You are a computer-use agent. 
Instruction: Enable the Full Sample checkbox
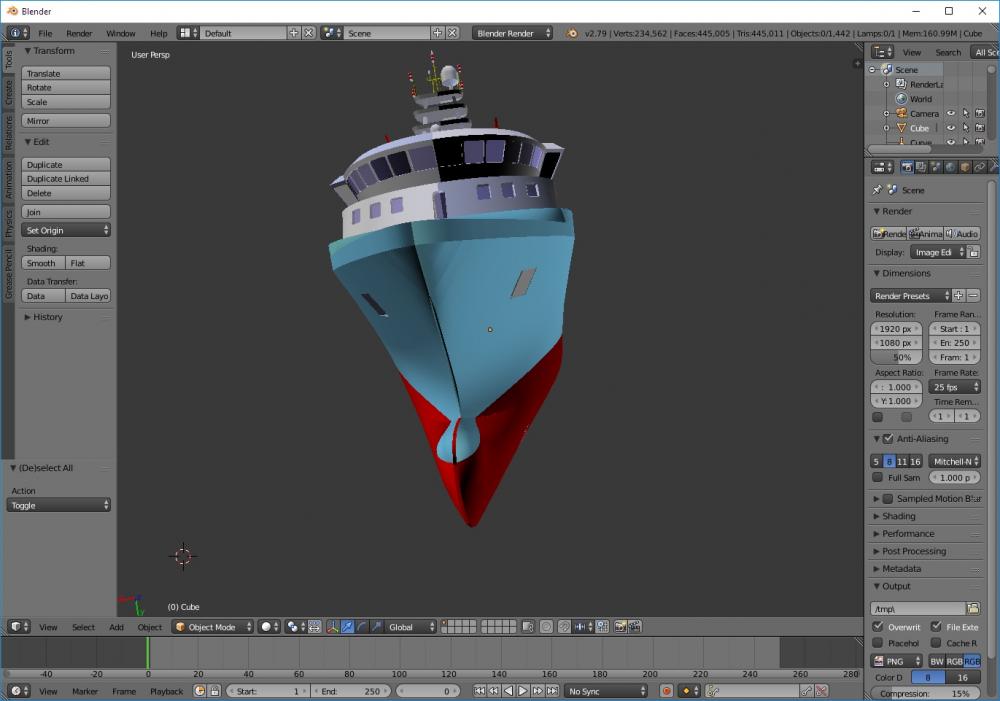tap(878, 477)
